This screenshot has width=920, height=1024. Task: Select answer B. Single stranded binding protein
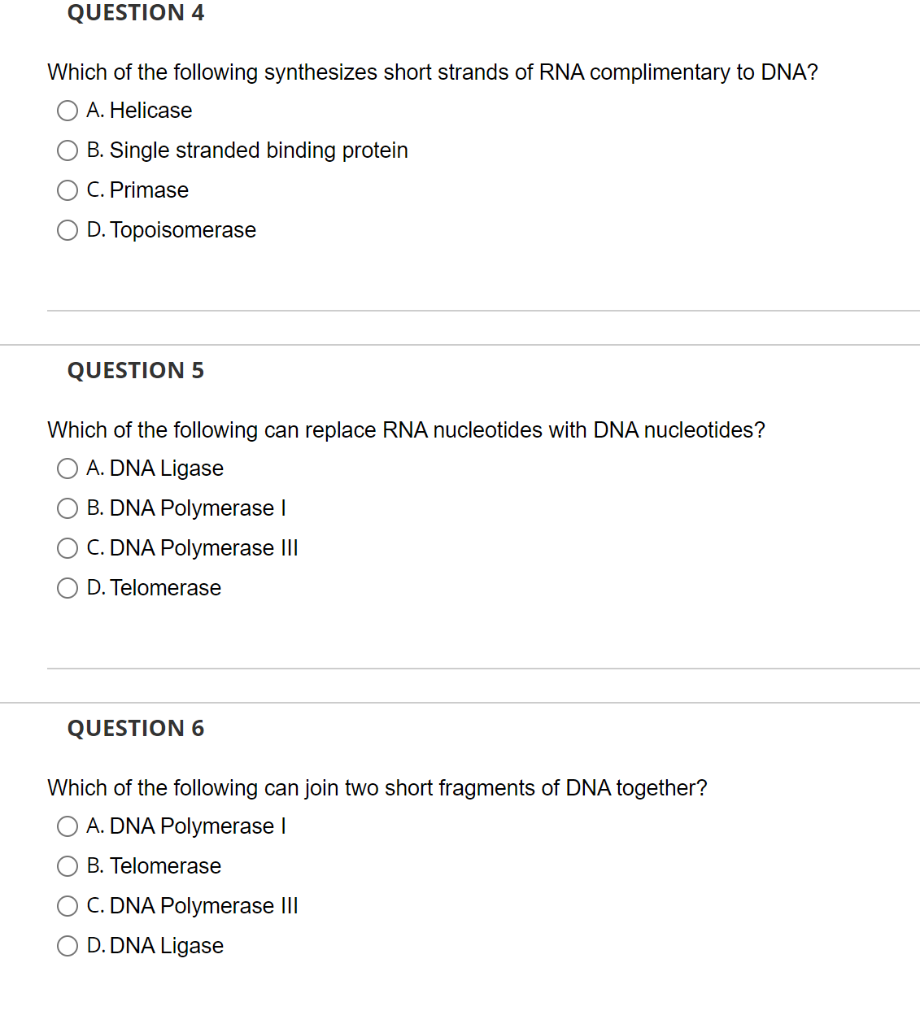click(x=67, y=150)
